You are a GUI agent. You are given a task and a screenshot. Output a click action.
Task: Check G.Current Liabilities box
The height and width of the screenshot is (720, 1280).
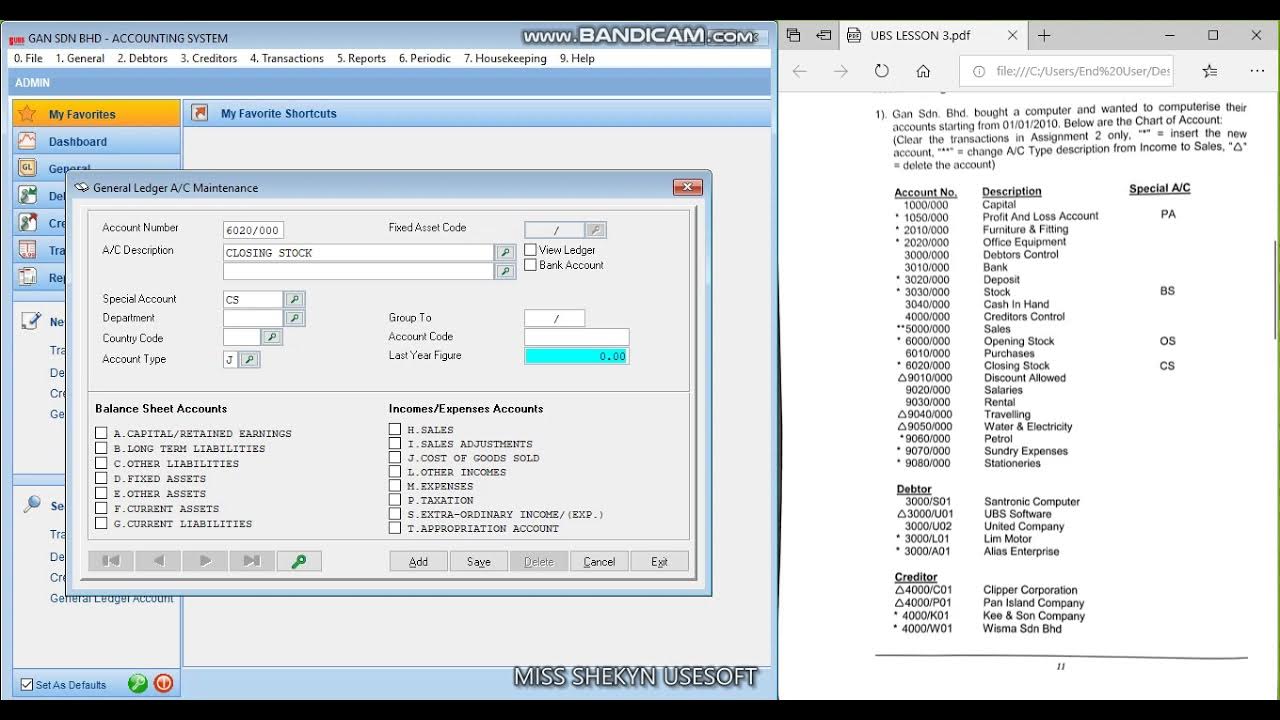coord(101,523)
